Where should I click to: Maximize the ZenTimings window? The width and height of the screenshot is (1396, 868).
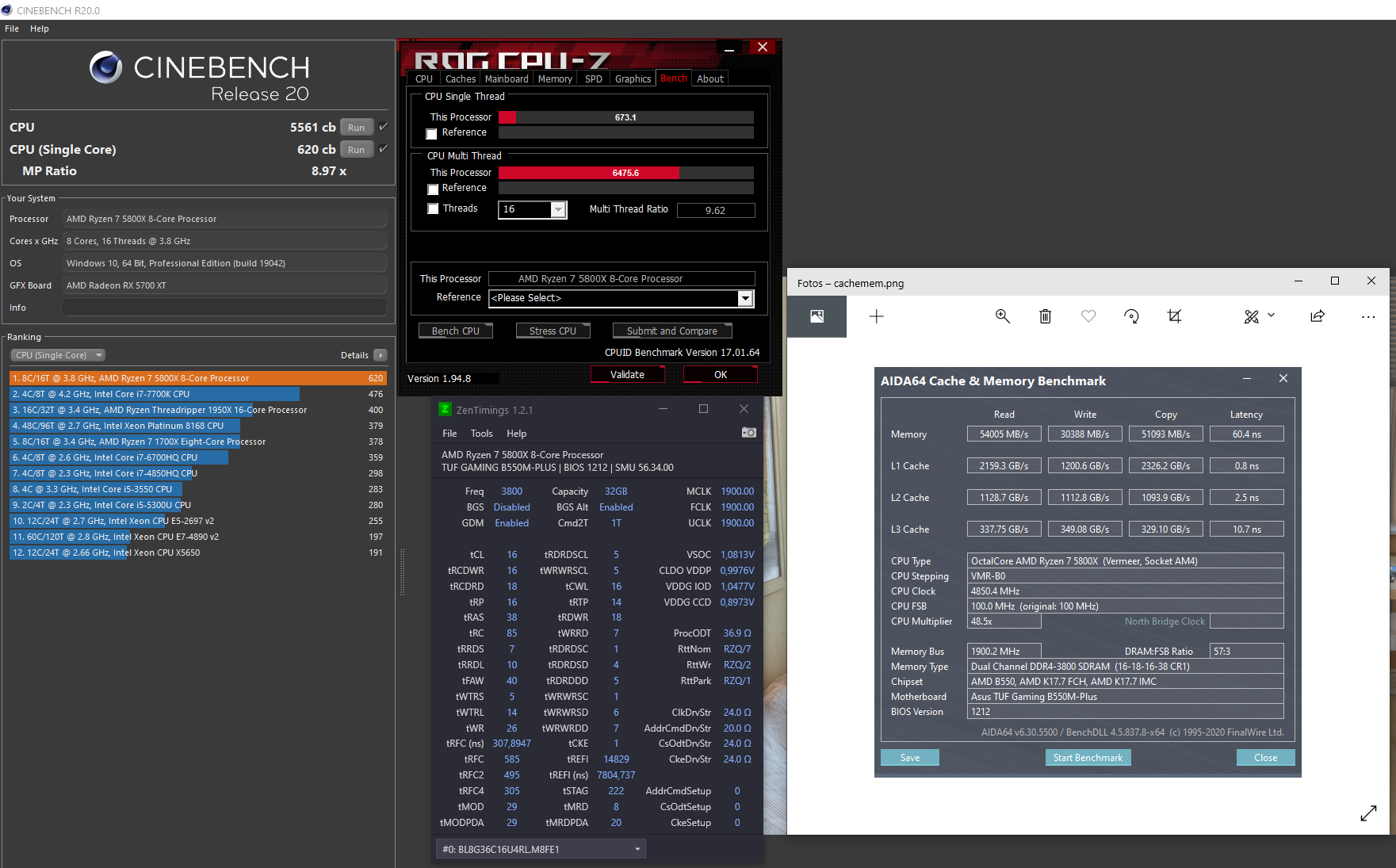tap(703, 409)
